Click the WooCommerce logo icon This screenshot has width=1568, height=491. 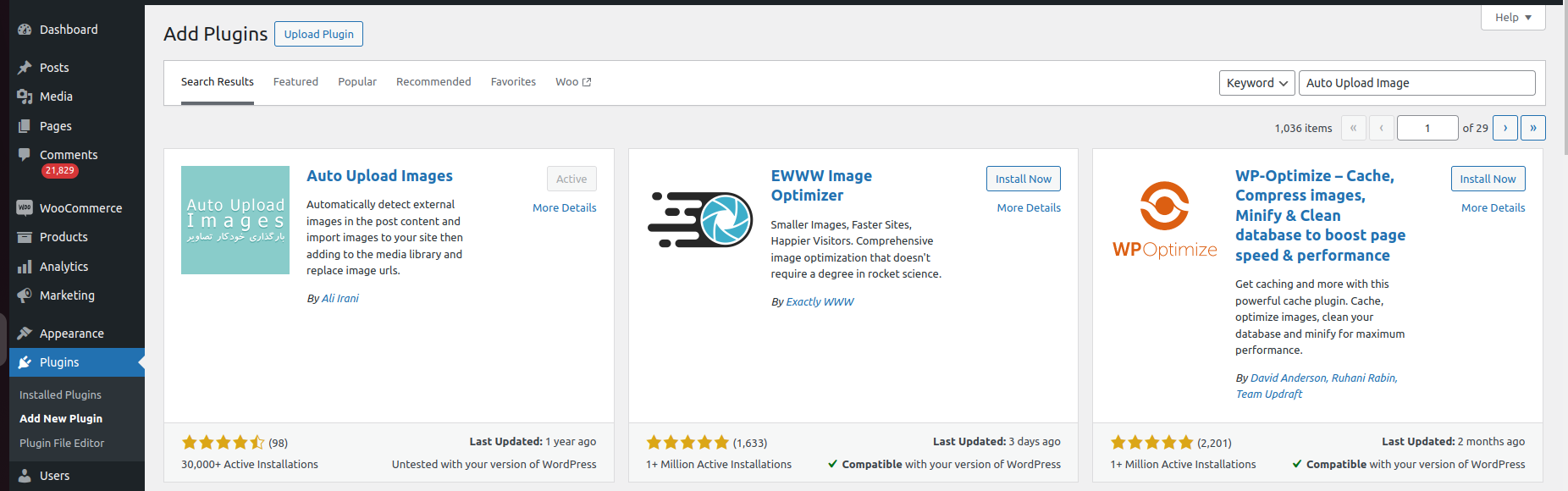pyautogui.click(x=25, y=208)
